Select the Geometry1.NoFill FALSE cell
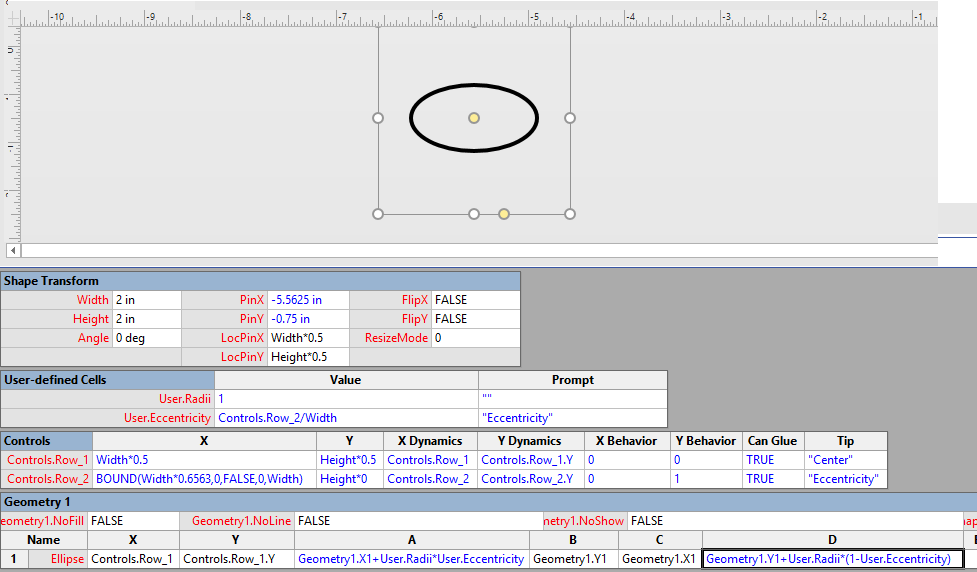The image size is (977, 572). coord(133,521)
